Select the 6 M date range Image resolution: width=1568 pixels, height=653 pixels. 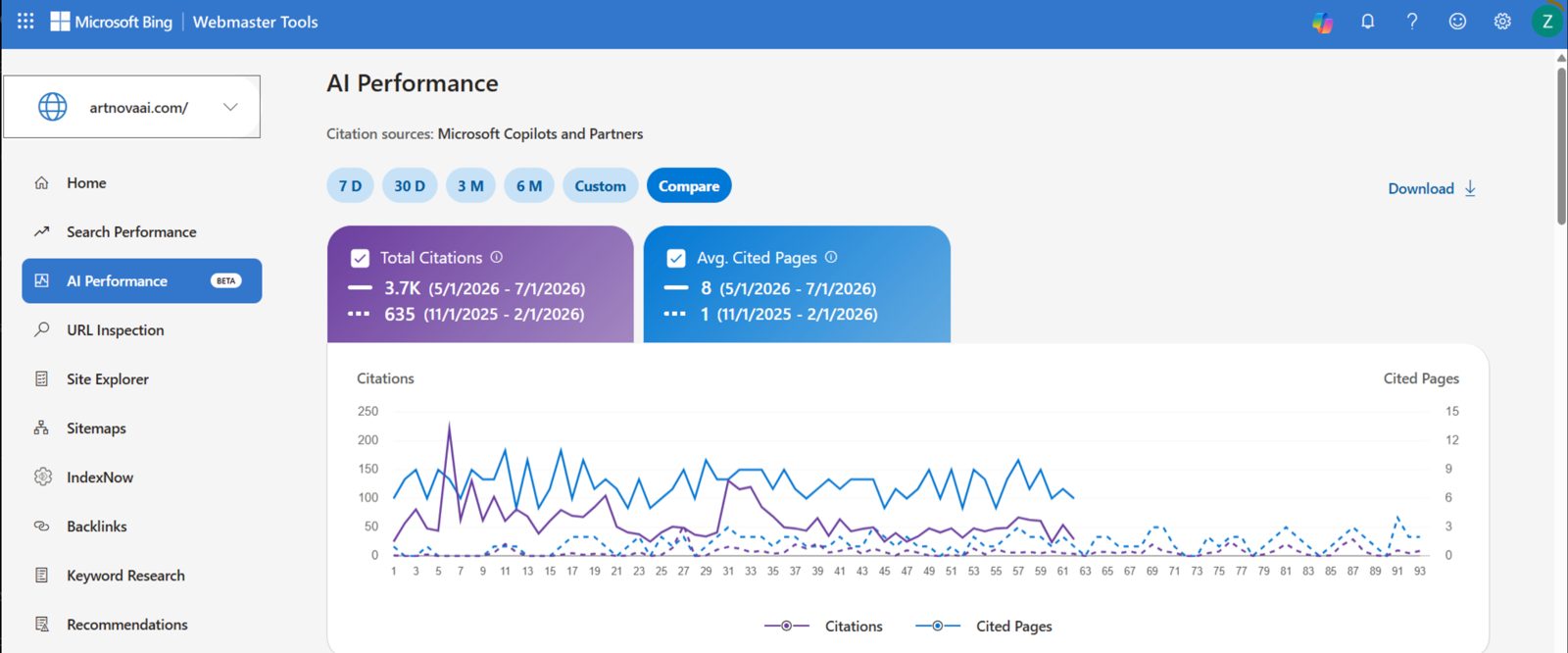[x=529, y=185]
